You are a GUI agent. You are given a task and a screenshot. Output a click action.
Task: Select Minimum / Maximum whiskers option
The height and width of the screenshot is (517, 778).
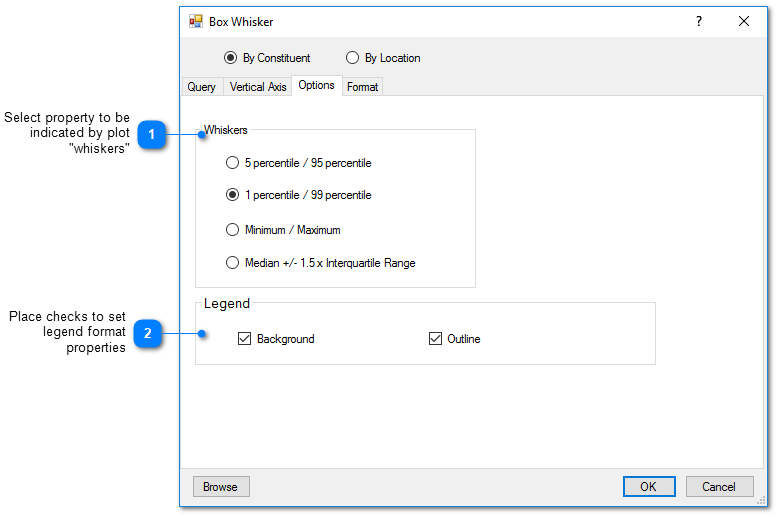click(233, 230)
